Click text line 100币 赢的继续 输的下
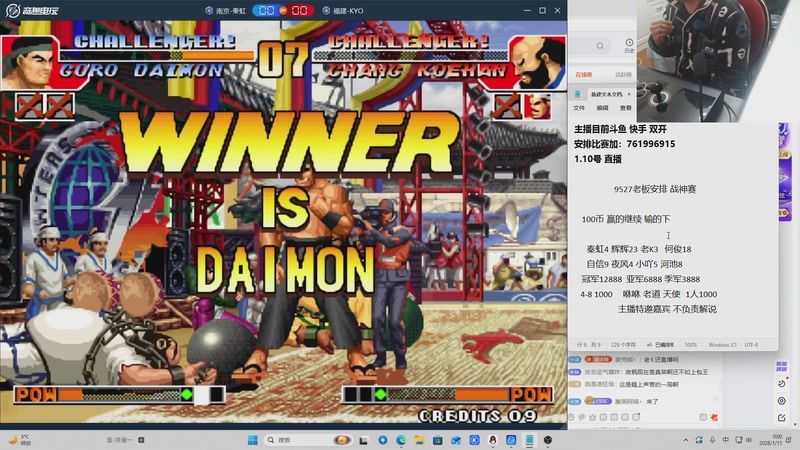 [626, 219]
